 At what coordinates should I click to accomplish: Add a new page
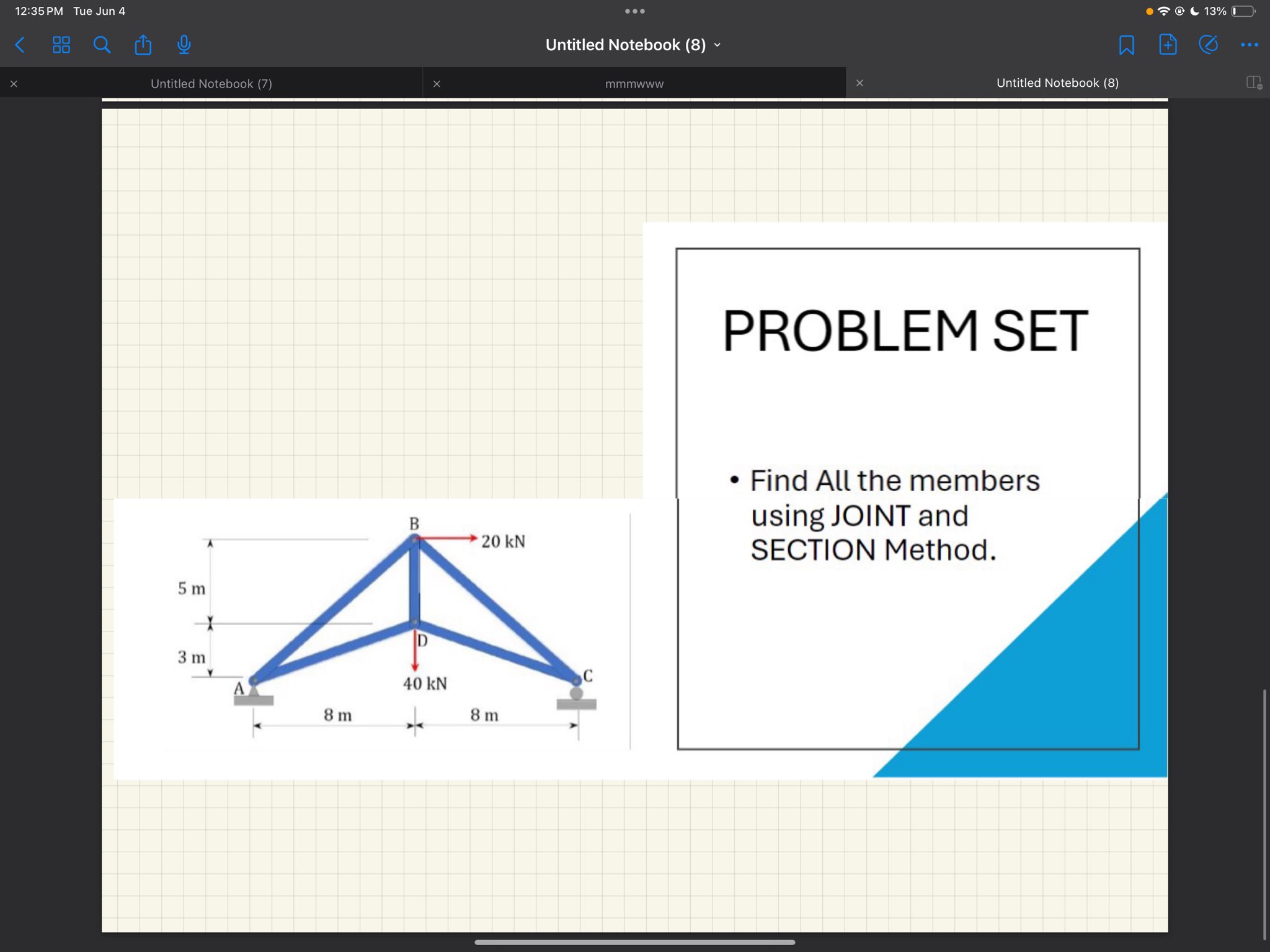tap(1167, 45)
